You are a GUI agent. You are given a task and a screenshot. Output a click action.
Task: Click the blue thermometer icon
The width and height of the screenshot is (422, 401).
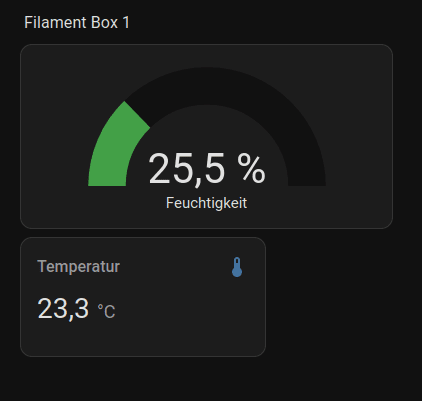click(x=237, y=267)
